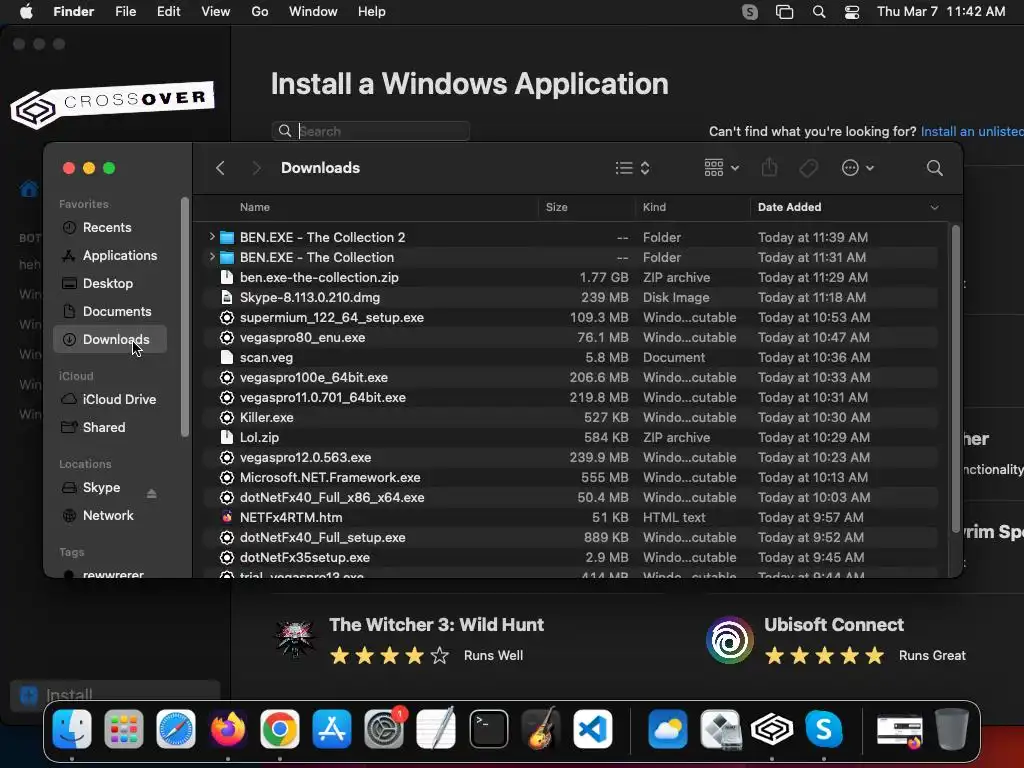The image size is (1024, 768).
Task: Select vegaspro100e_64bit.exe
Action: click(x=571, y=377)
